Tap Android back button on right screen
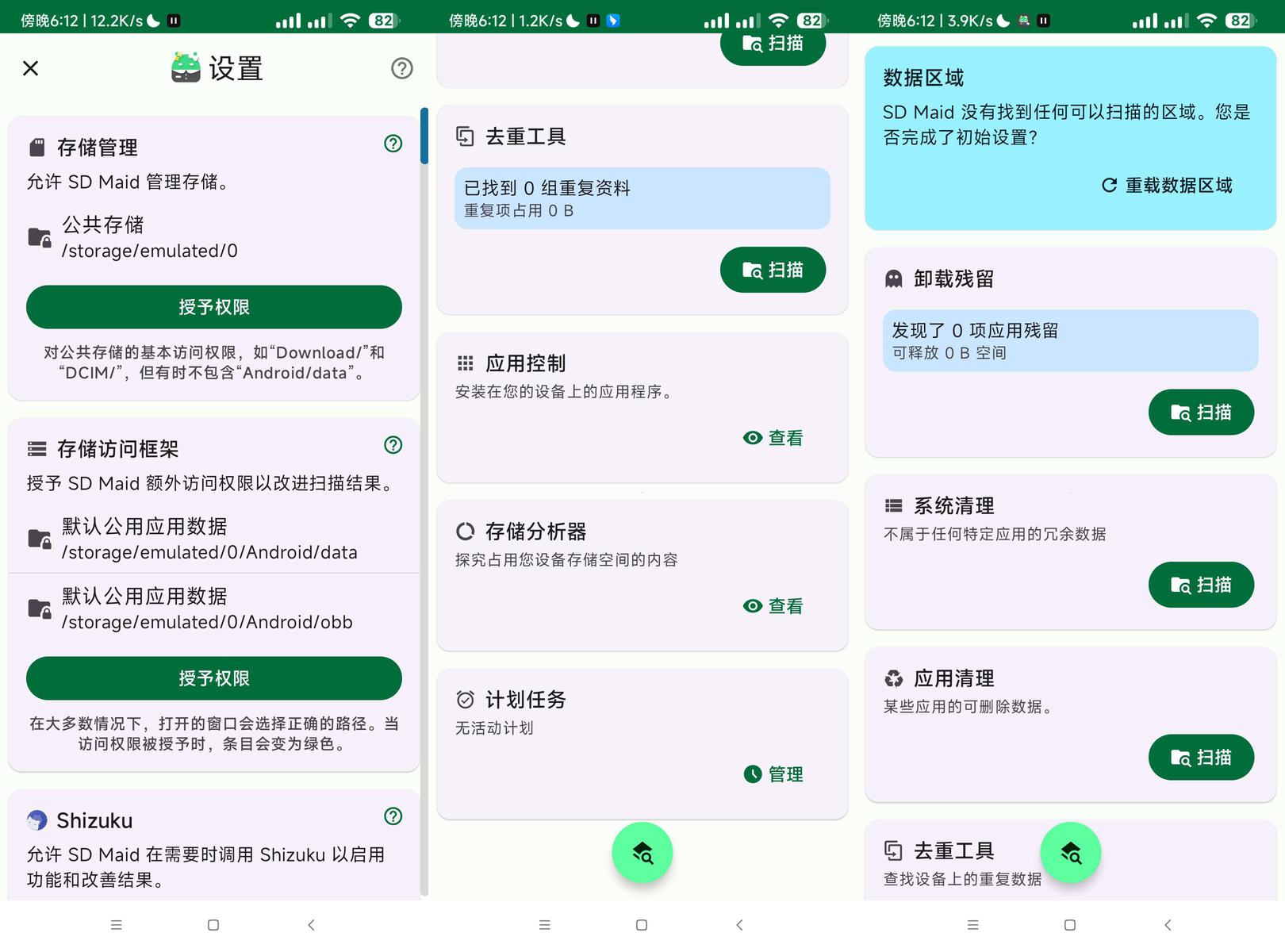This screenshot has height=952, width=1285. [x=1168, y=925]
